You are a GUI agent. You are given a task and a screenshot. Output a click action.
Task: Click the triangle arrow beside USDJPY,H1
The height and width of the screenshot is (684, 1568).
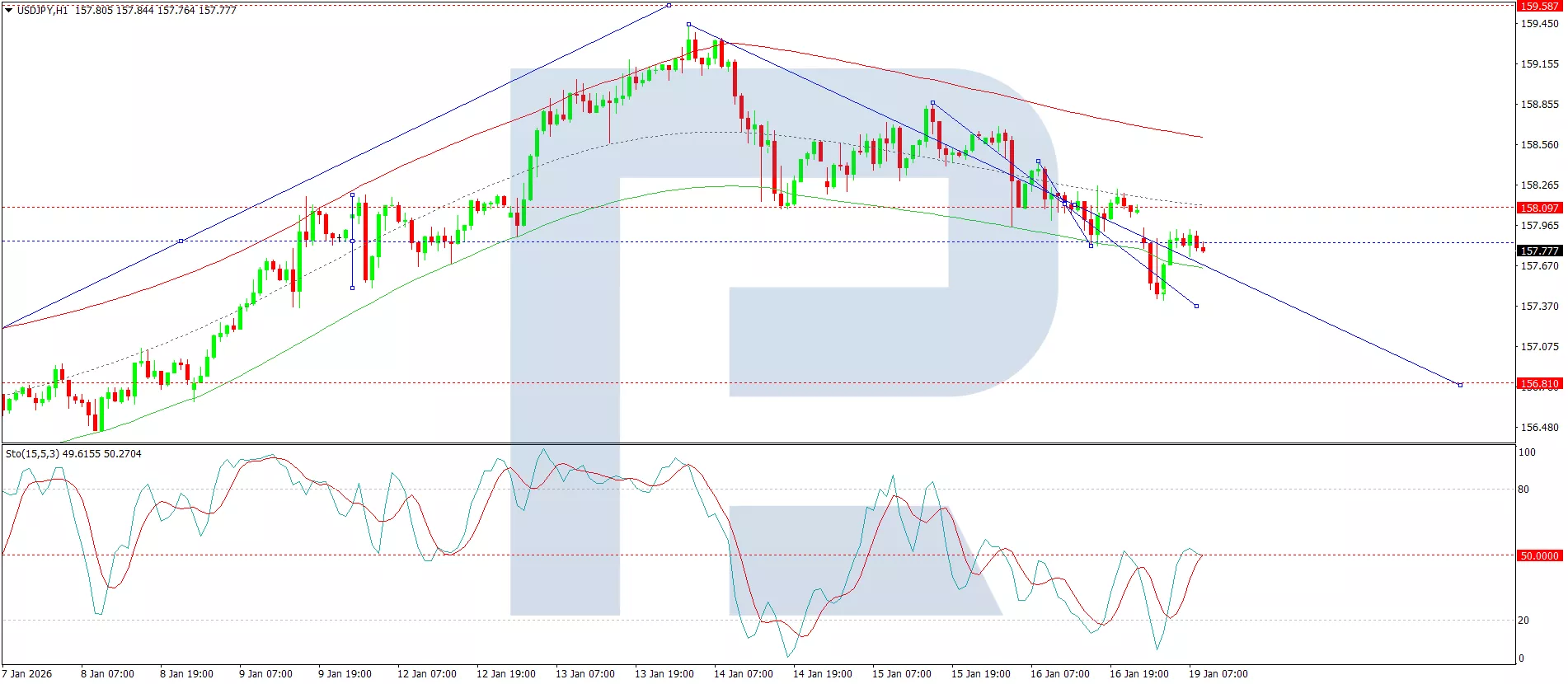click(x=9, y=11)
